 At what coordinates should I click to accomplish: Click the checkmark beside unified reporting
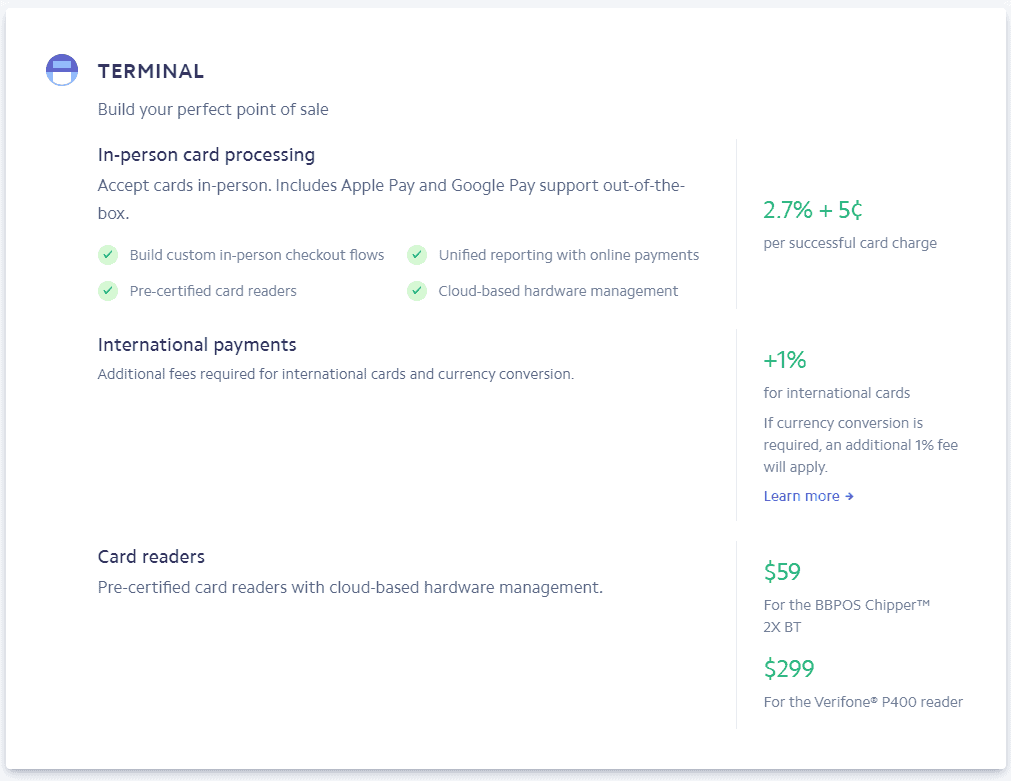tap(417, 255)
